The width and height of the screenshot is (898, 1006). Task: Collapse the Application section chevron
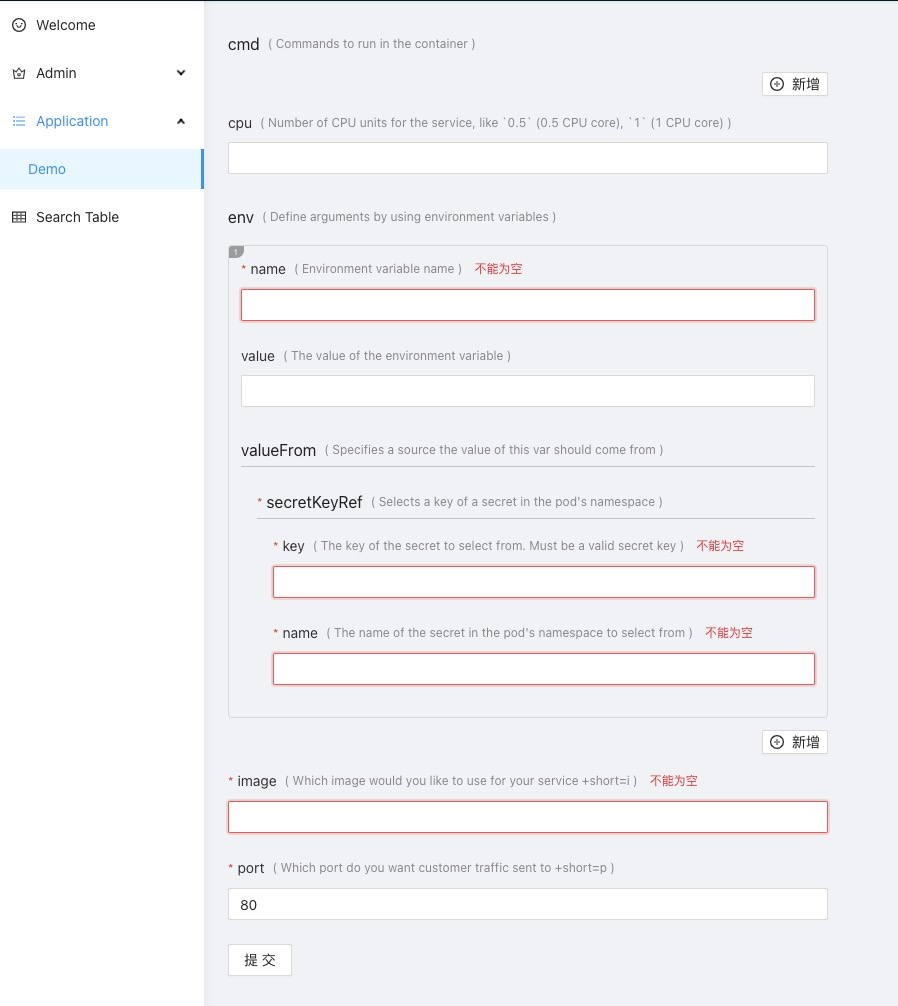click(181, 121)
